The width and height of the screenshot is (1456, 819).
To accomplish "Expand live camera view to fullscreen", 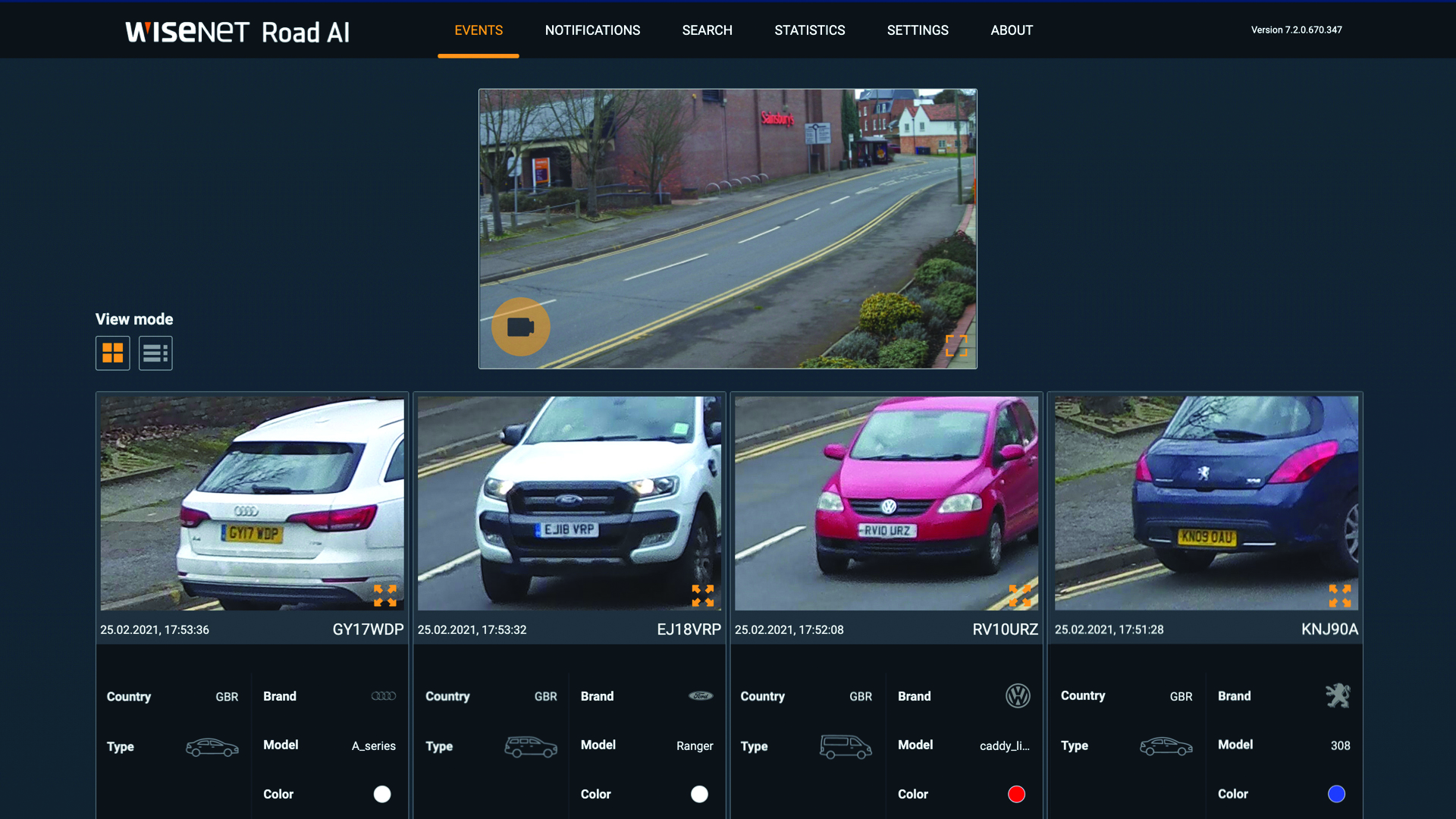I will point(956,346).
